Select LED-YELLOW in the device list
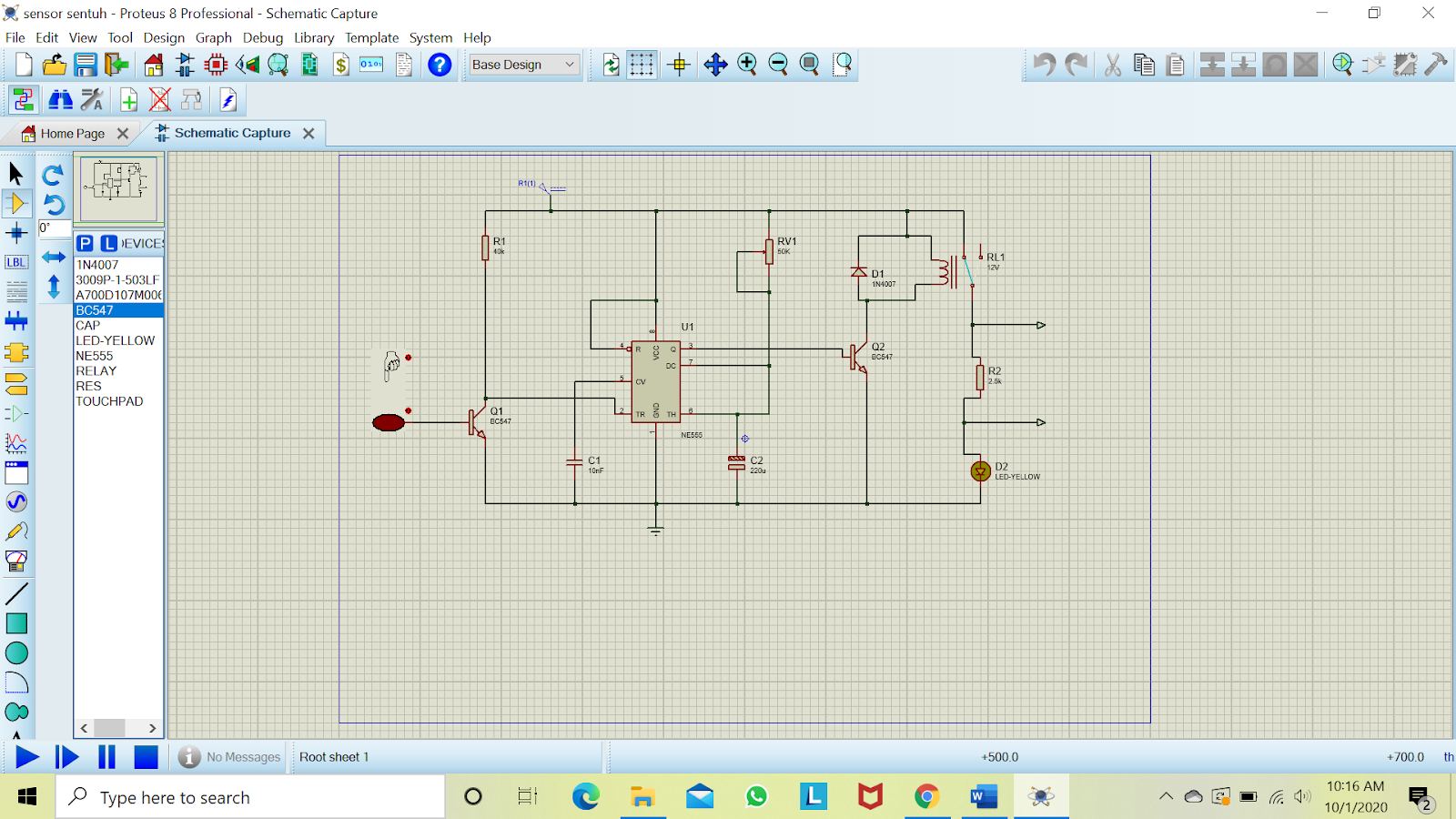 coord(118,340)
